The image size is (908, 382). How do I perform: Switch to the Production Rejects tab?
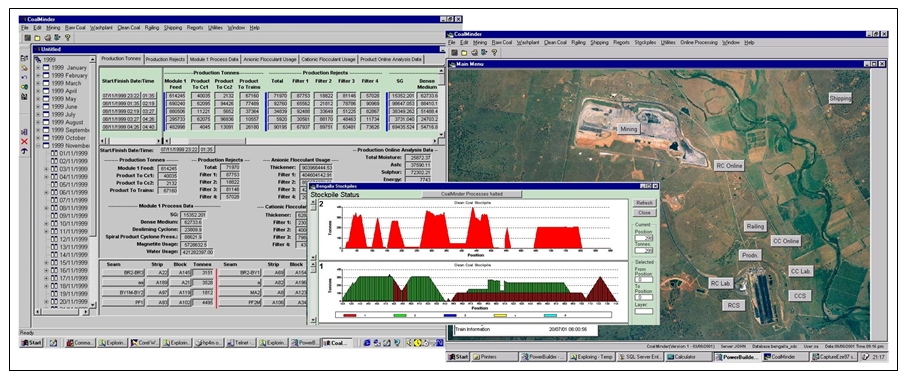click(x=165, y=59)
